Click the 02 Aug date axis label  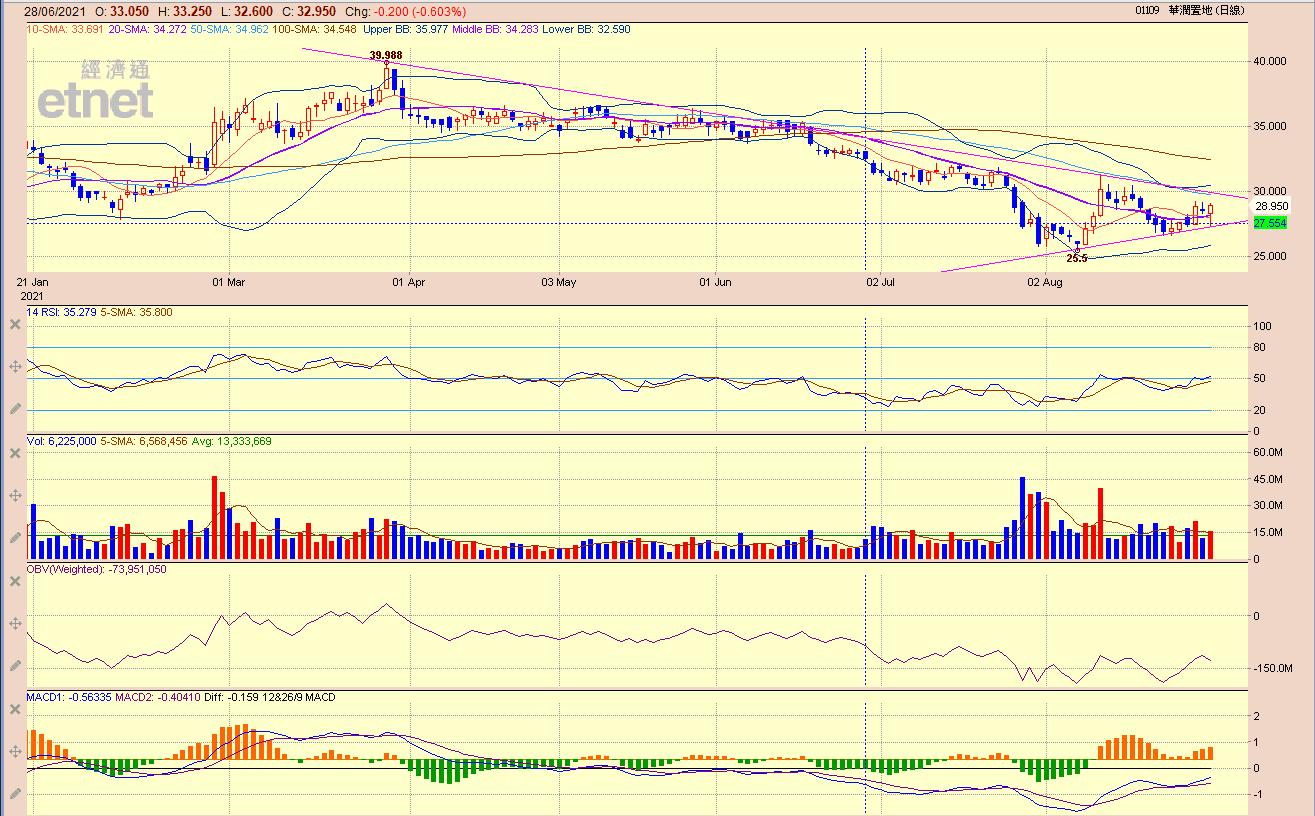click(1045, 282)
